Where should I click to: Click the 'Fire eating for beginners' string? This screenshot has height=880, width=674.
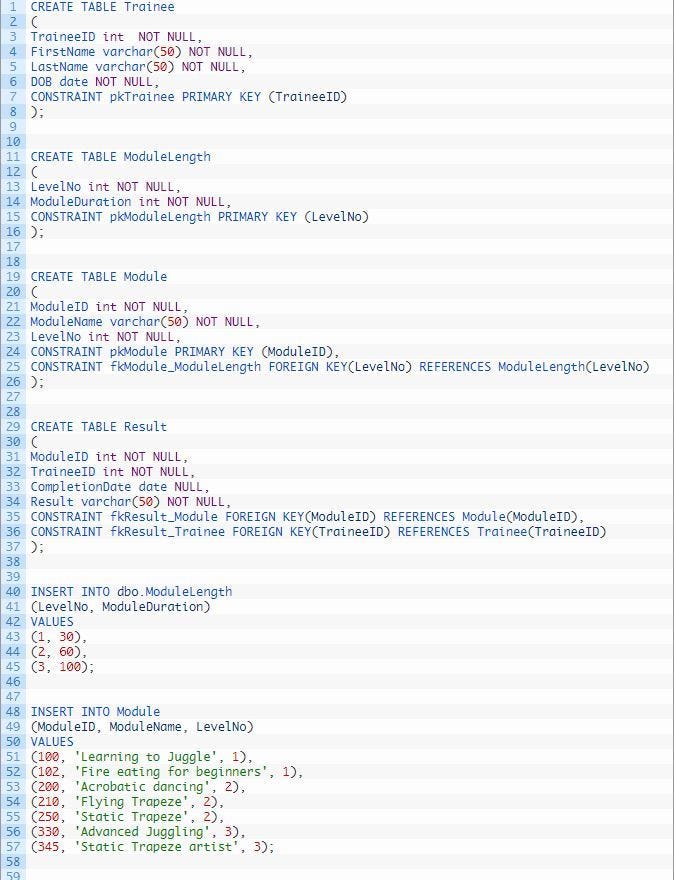coord(171,772)
